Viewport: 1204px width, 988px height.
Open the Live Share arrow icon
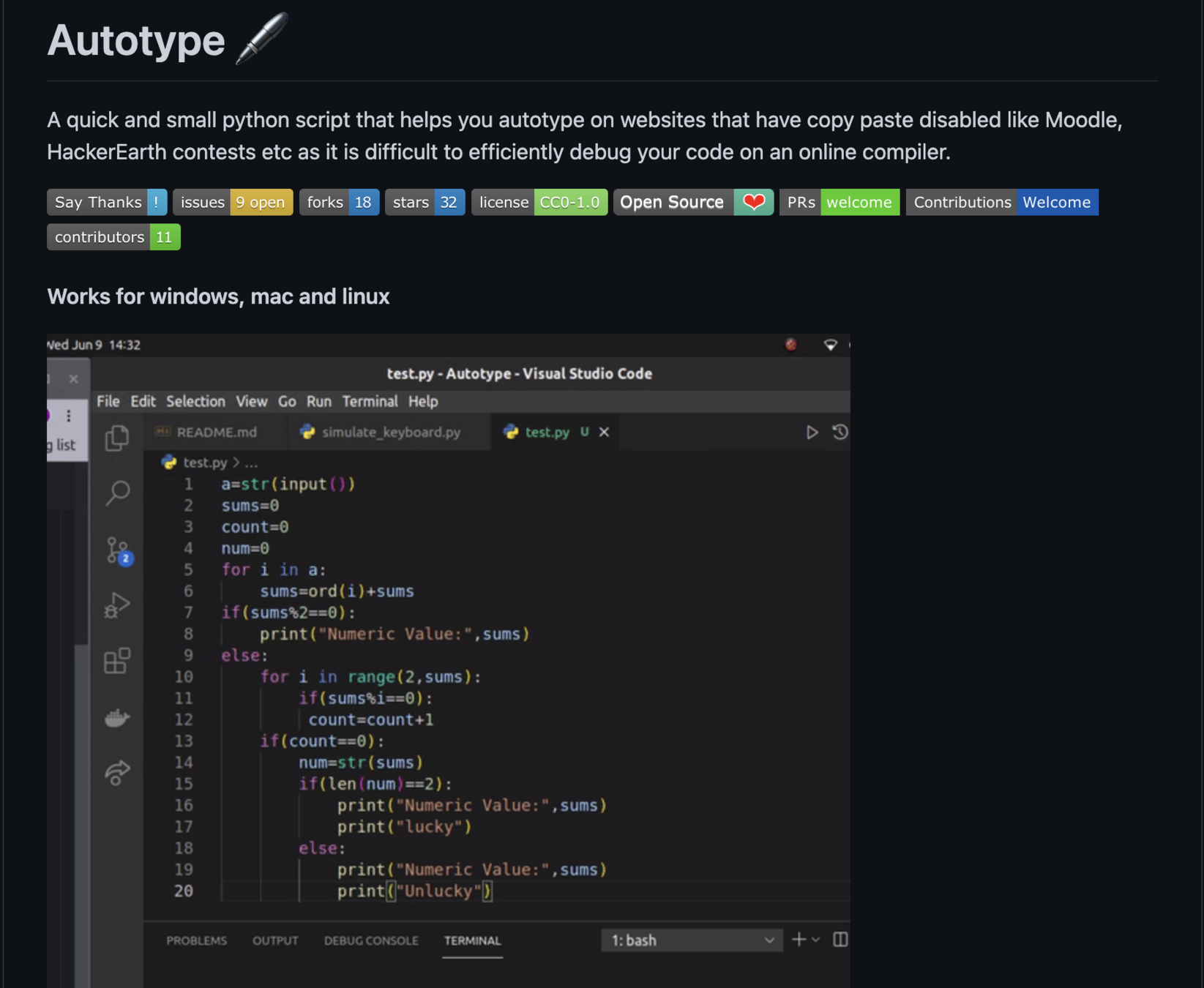[x=117, y=772]
